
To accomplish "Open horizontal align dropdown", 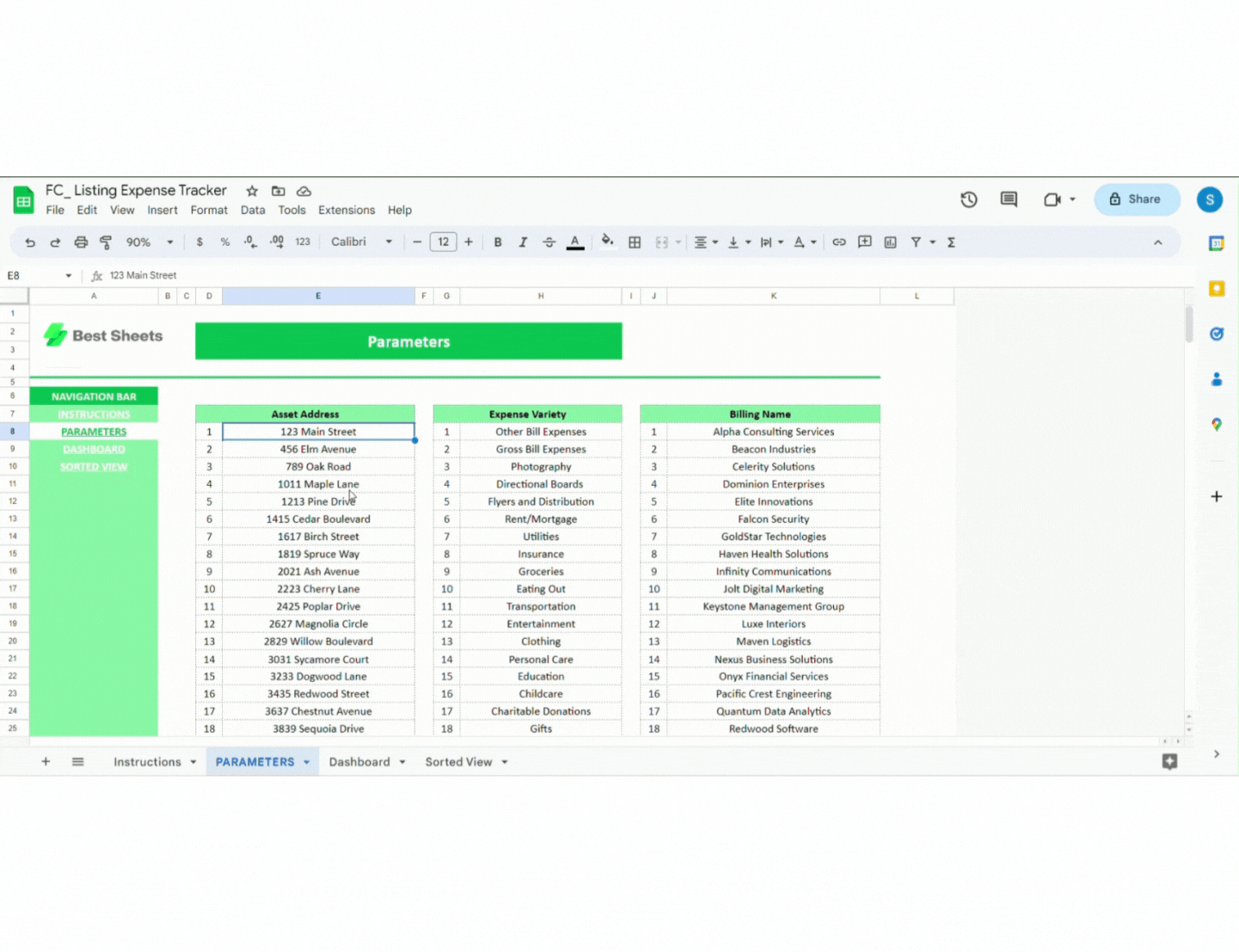I will point(706,243).
